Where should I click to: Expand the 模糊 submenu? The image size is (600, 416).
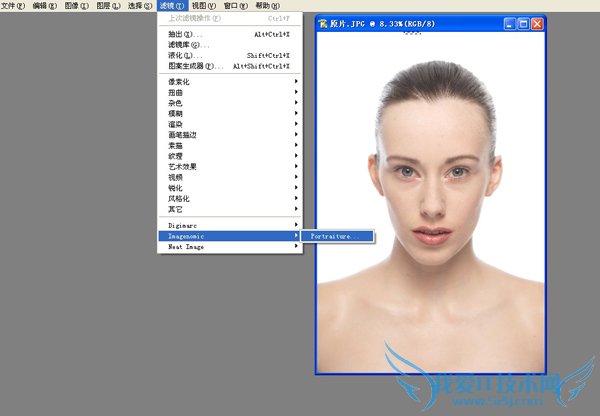(230, 113)
